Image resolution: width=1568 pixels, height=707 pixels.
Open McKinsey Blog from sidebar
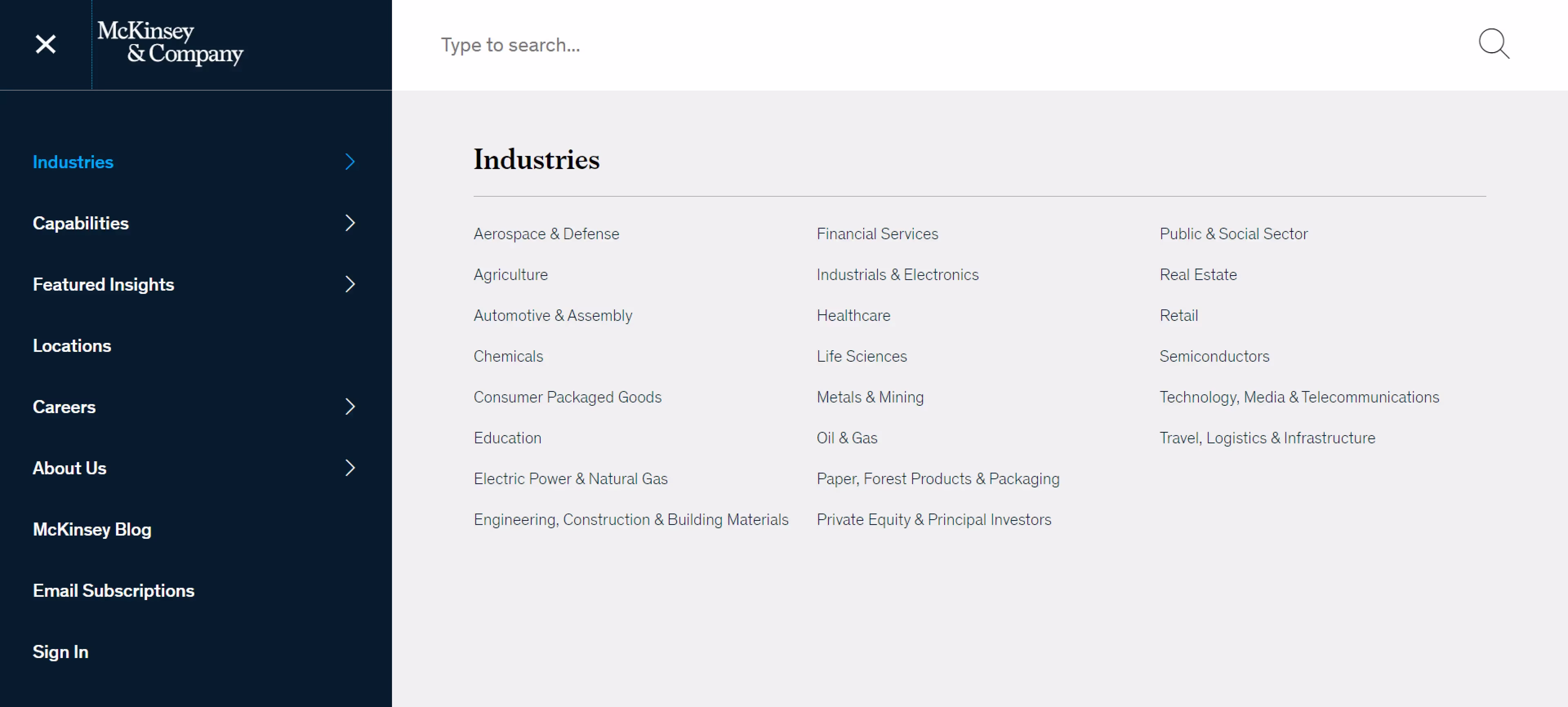[x=92, y=529]
